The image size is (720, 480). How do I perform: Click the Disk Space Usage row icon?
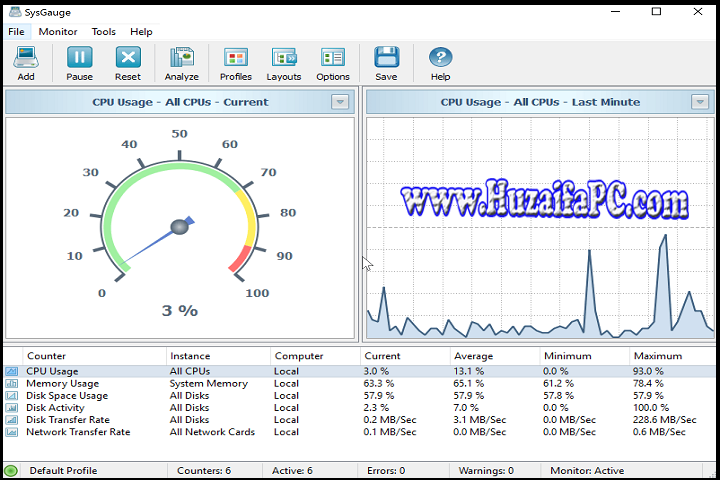tap(11, 395)
